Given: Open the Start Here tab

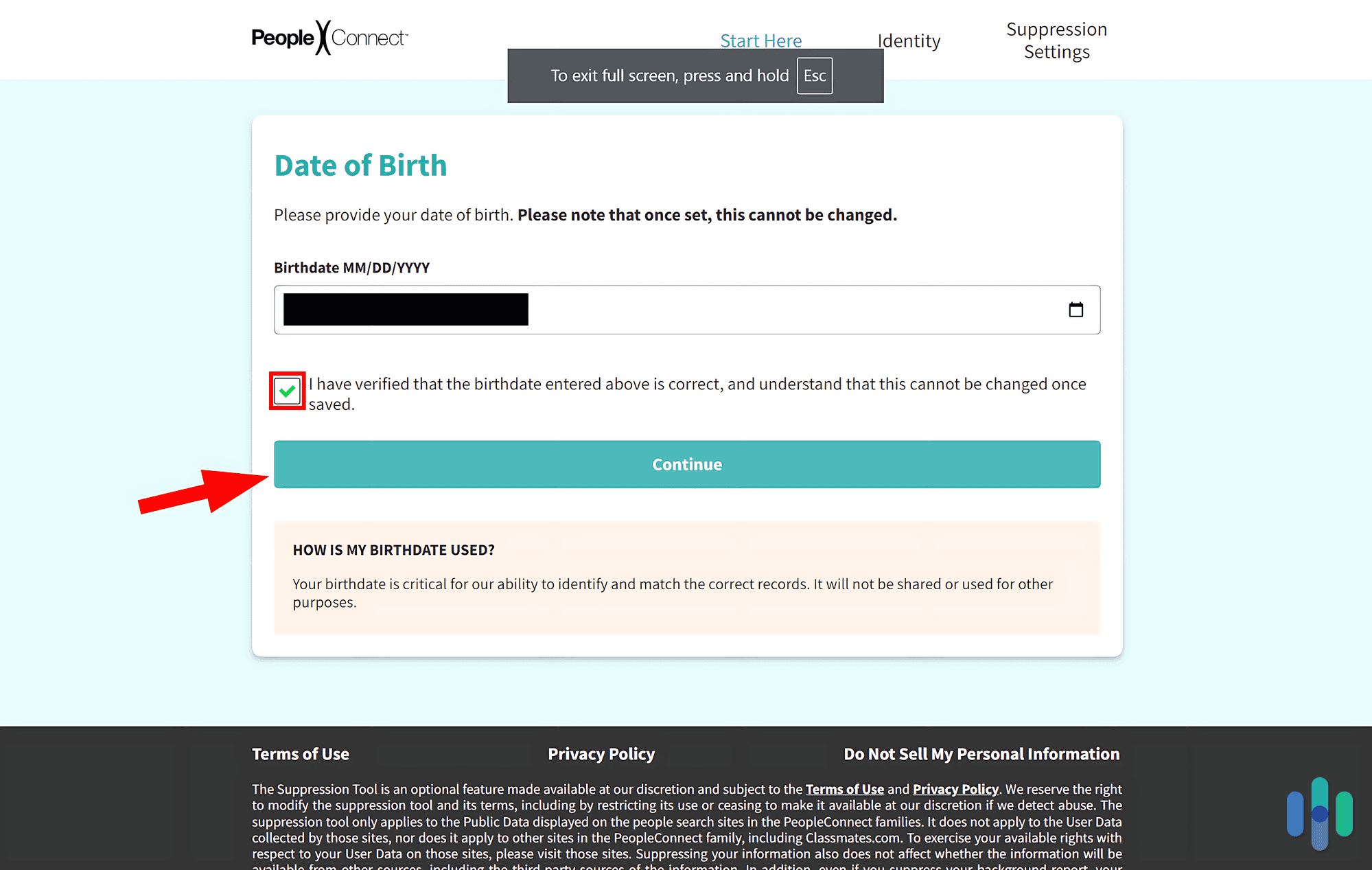Looking at the screenshot, I should [x=760, y=41].
